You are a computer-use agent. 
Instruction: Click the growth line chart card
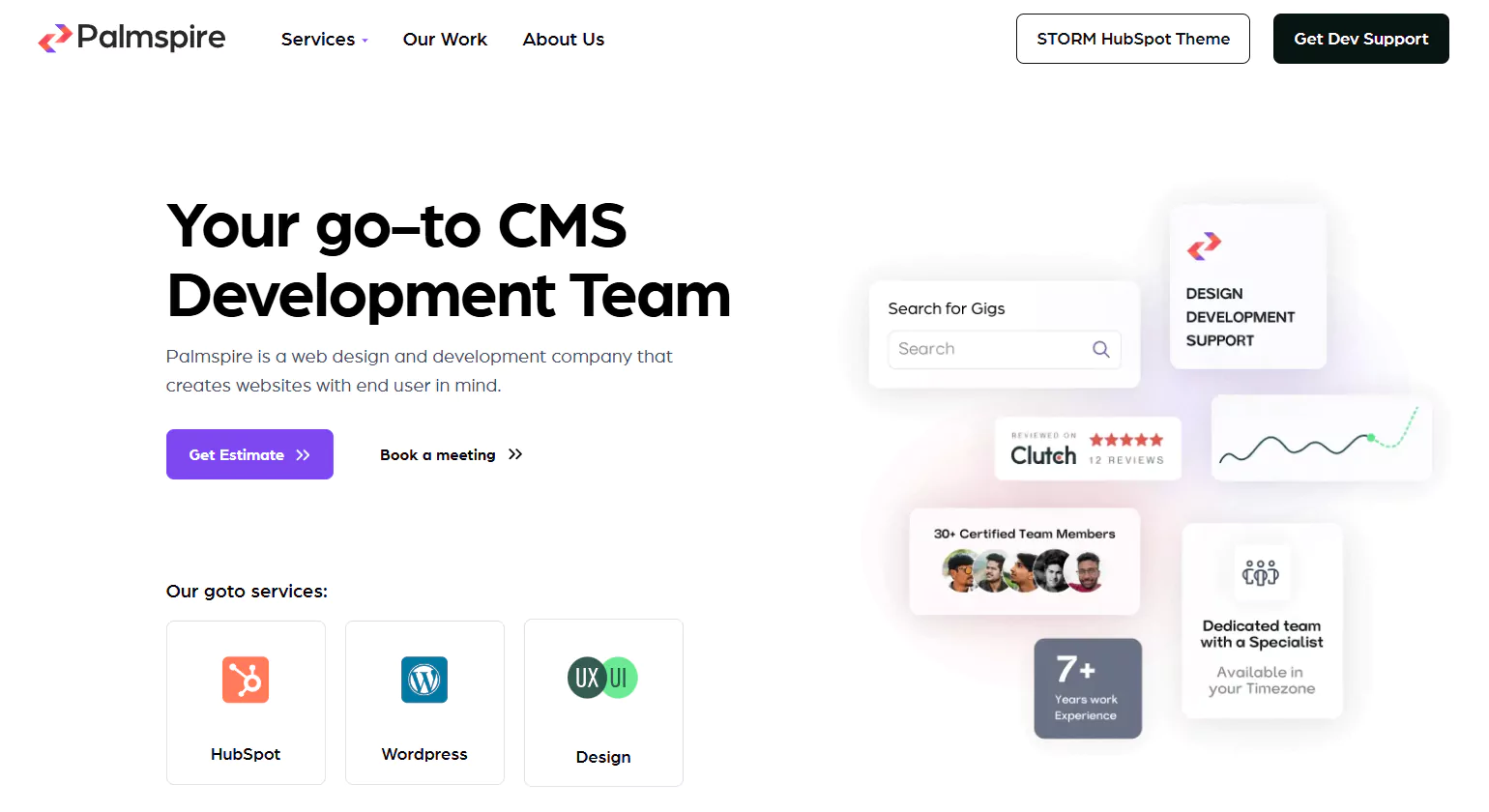click(x=1321, y=438)
